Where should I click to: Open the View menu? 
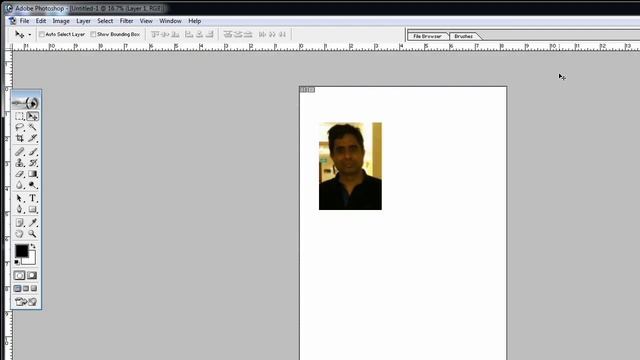point(146,21)
